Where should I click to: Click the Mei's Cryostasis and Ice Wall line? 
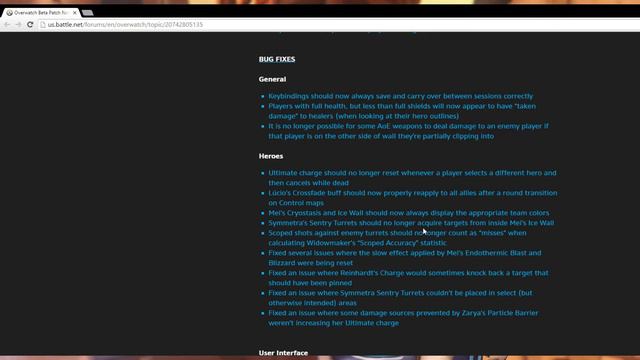(409, 213)
